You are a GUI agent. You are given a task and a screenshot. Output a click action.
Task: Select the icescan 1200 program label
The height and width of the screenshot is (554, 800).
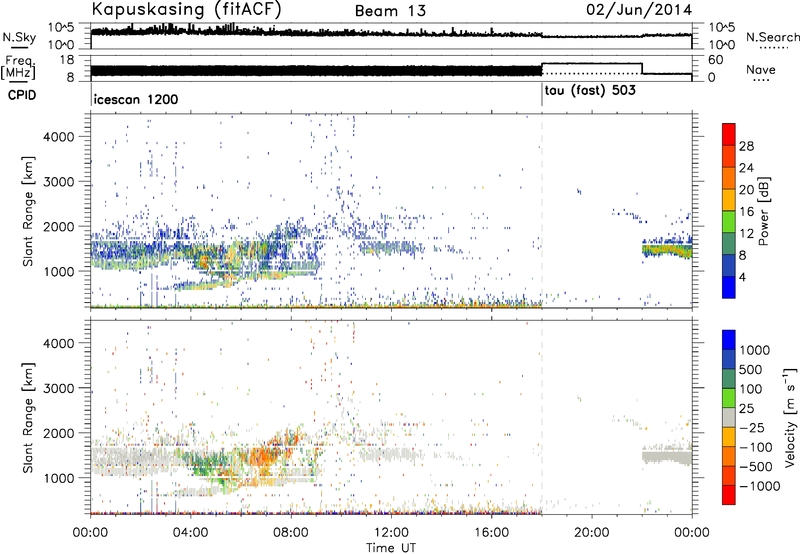(136, 99)
